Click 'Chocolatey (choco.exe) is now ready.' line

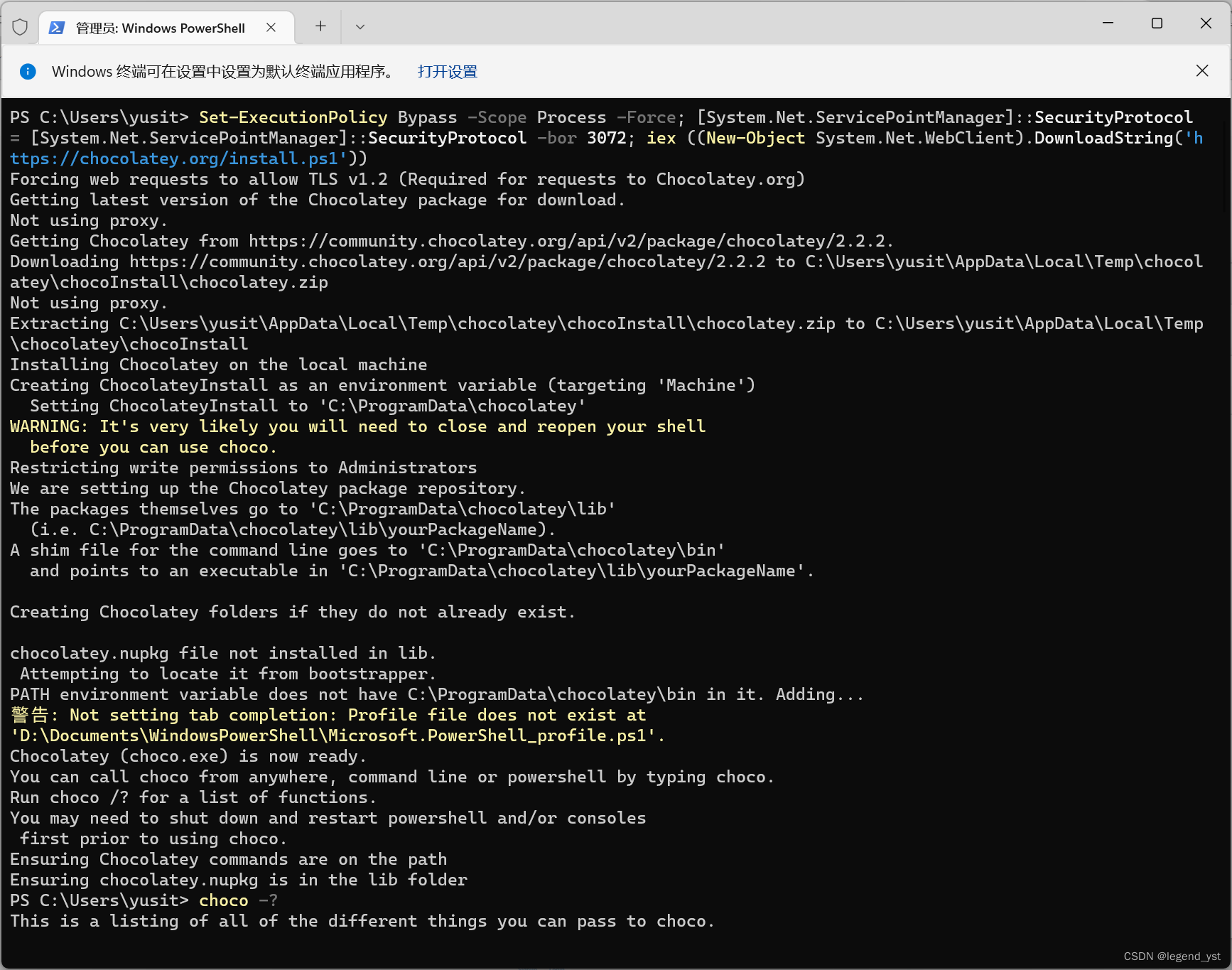coord(188,756)
